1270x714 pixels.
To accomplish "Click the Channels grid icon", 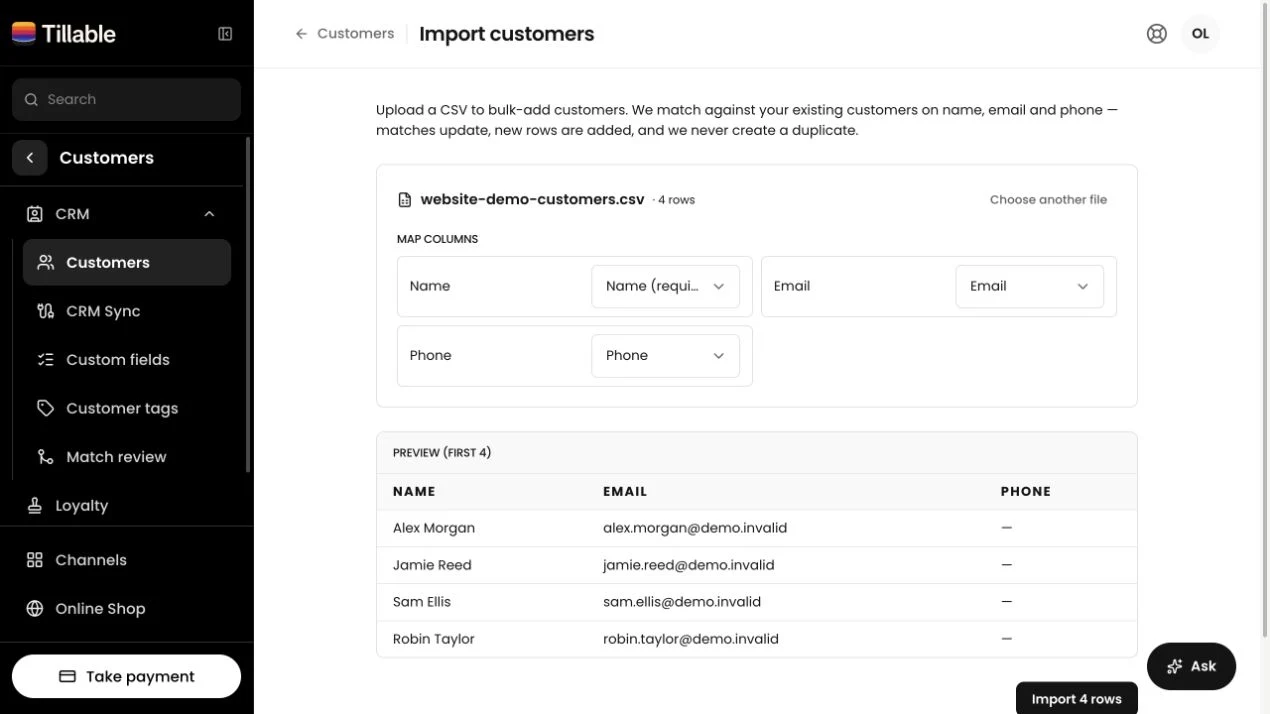I will 35,560.
